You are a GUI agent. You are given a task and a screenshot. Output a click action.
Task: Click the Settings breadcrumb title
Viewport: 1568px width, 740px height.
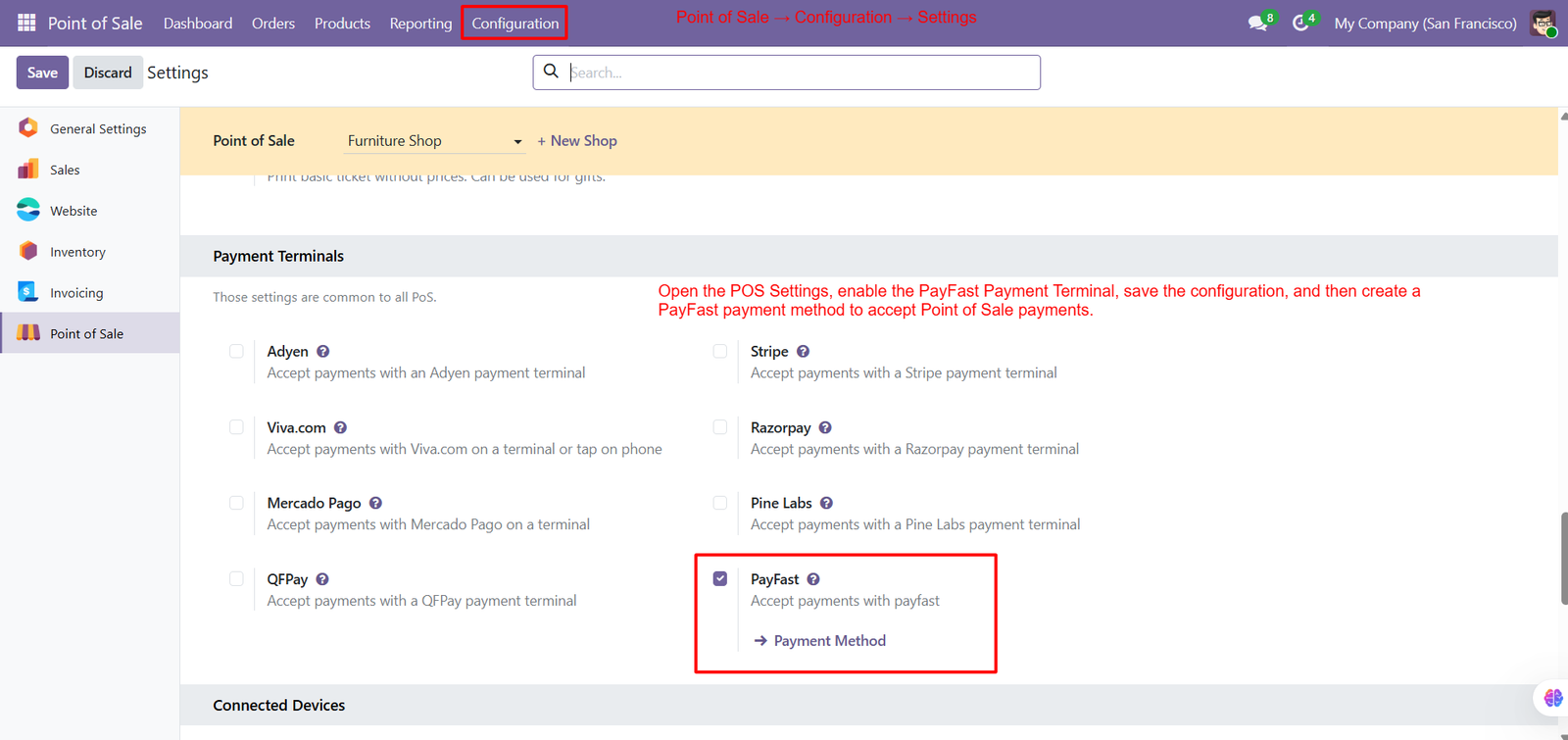click(177, 73)
